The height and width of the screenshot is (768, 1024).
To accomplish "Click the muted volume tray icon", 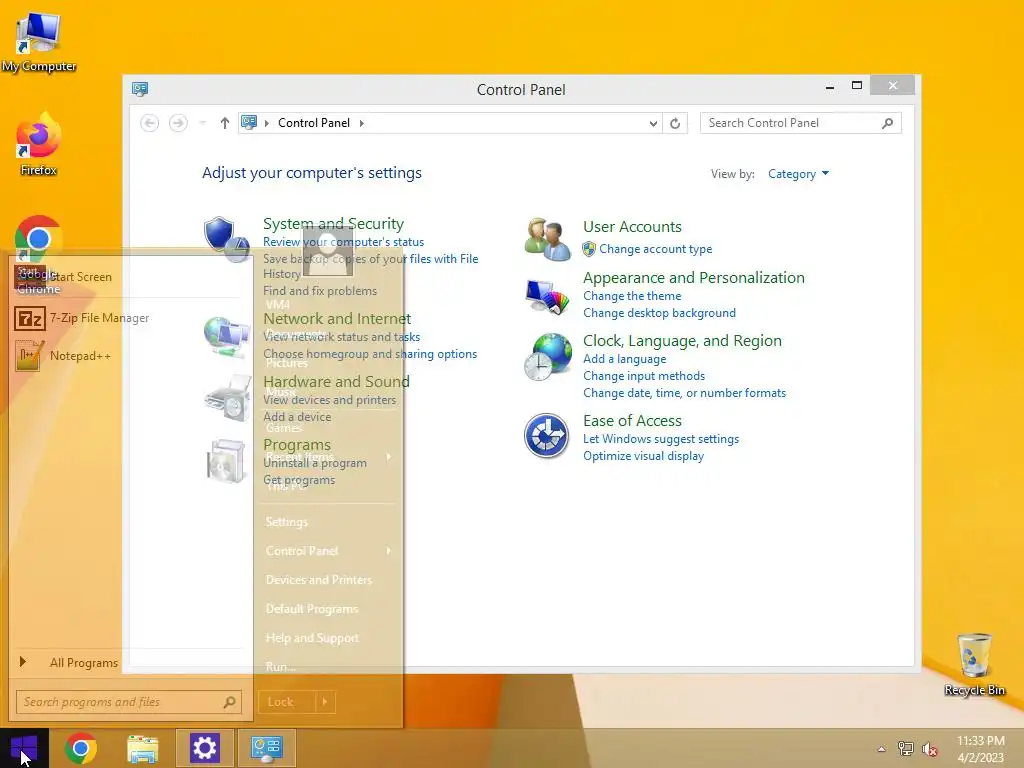I will pos(929,749).
